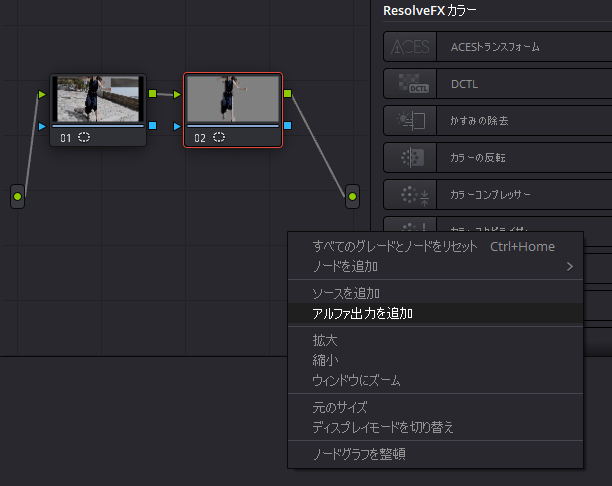
Task: Click the node graph source input dot
Action: click(x=18, y=196)
